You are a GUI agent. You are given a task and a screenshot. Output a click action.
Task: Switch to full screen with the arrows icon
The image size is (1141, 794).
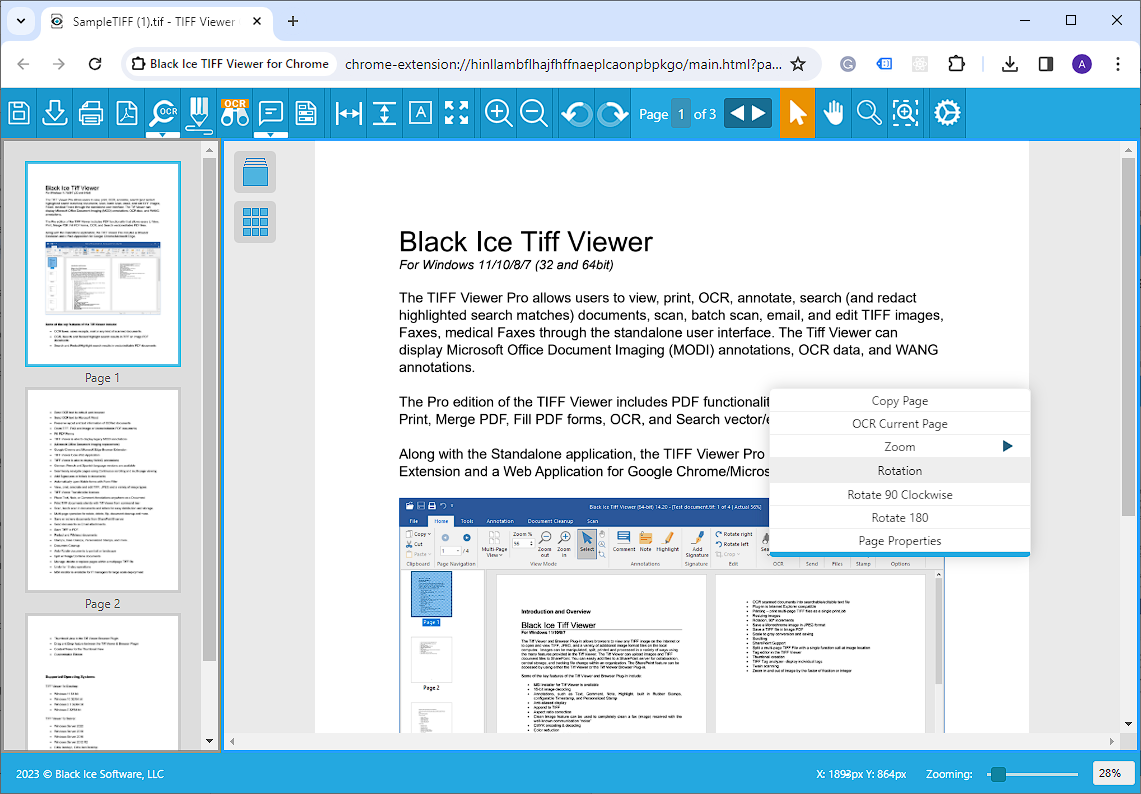(456, 113)
